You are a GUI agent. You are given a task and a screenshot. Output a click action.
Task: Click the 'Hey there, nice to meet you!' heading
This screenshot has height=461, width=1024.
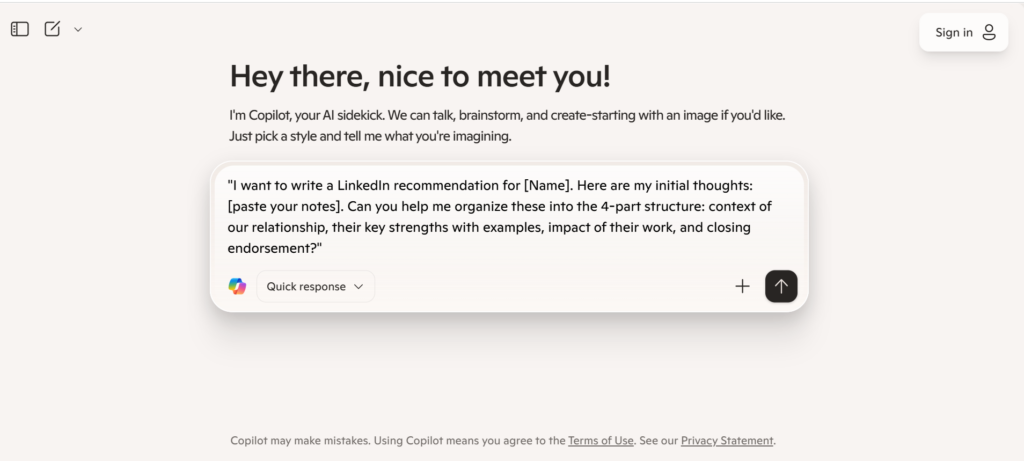[x=420, y=76]
